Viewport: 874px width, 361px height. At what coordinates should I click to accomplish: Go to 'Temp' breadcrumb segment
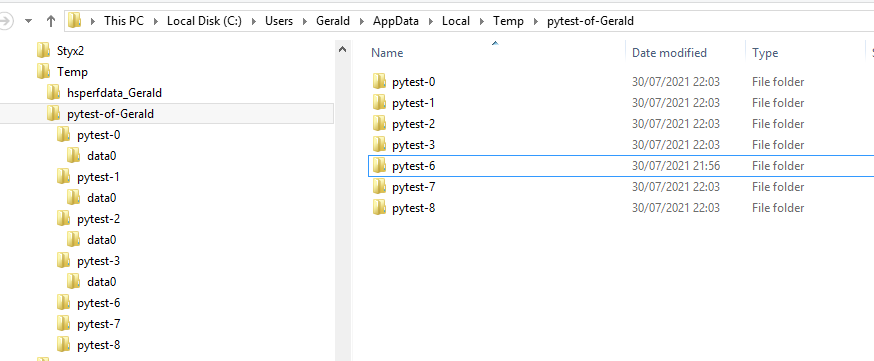tap(508, 21)
